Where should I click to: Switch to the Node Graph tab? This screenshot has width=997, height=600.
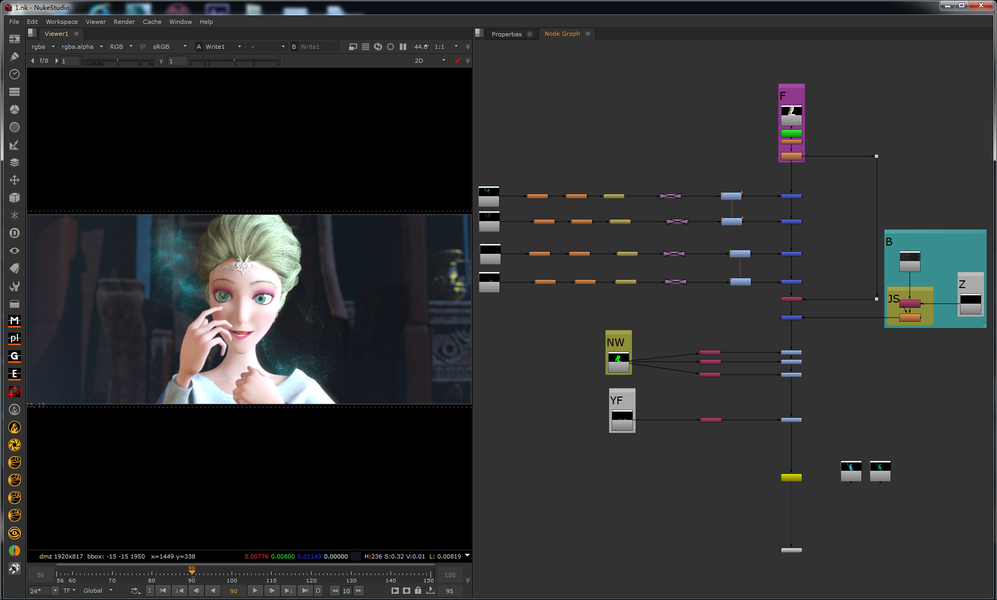pos(562,34)
